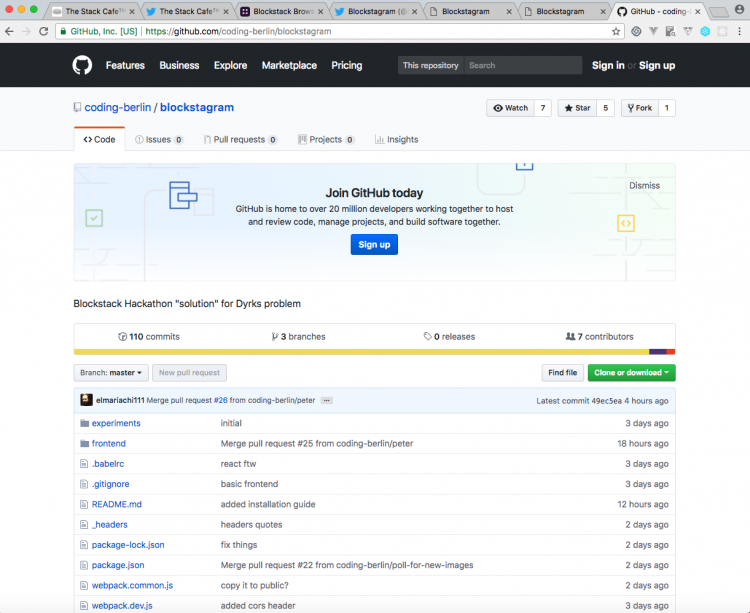Open Explore in GitHub header

click(x=231, y=66)
